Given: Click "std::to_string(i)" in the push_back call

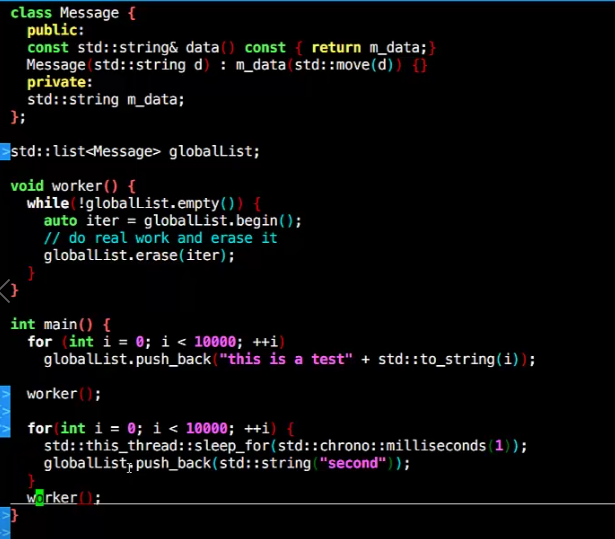Looking at the screenshot, I should (x=450, y=359).
